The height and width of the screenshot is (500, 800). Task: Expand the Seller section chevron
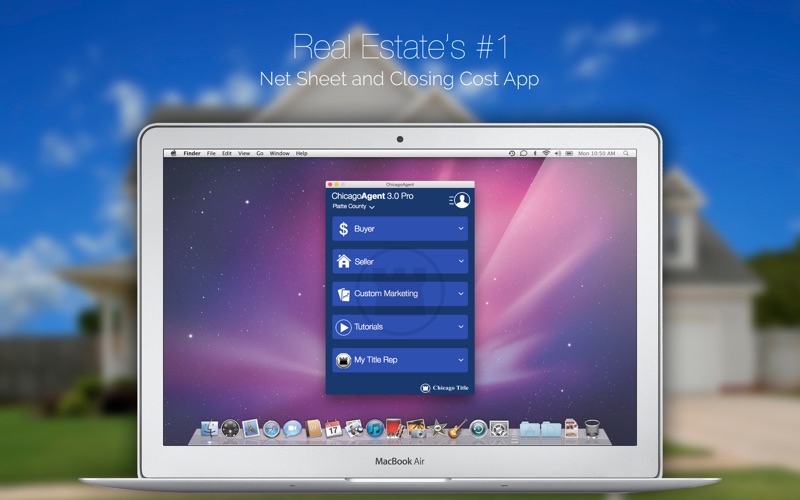pos(461,261)
